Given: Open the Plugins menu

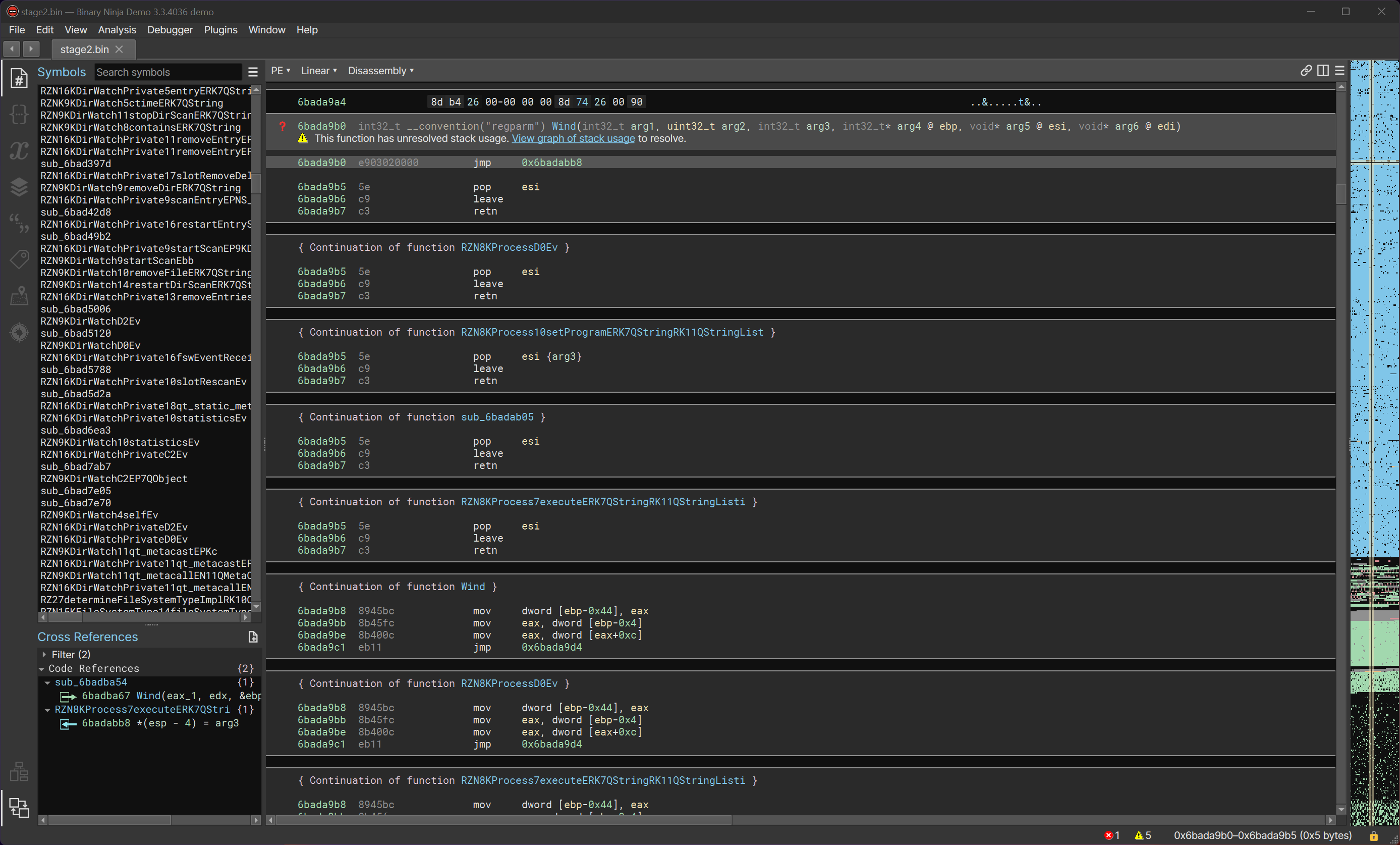Looking at the screenshot, I should 220,30.
